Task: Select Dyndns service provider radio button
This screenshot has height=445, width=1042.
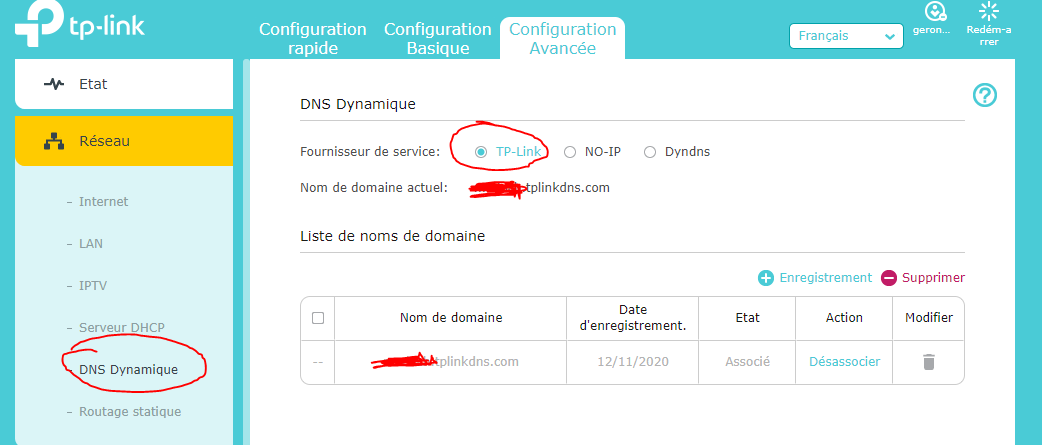Action: click(650, 152)
